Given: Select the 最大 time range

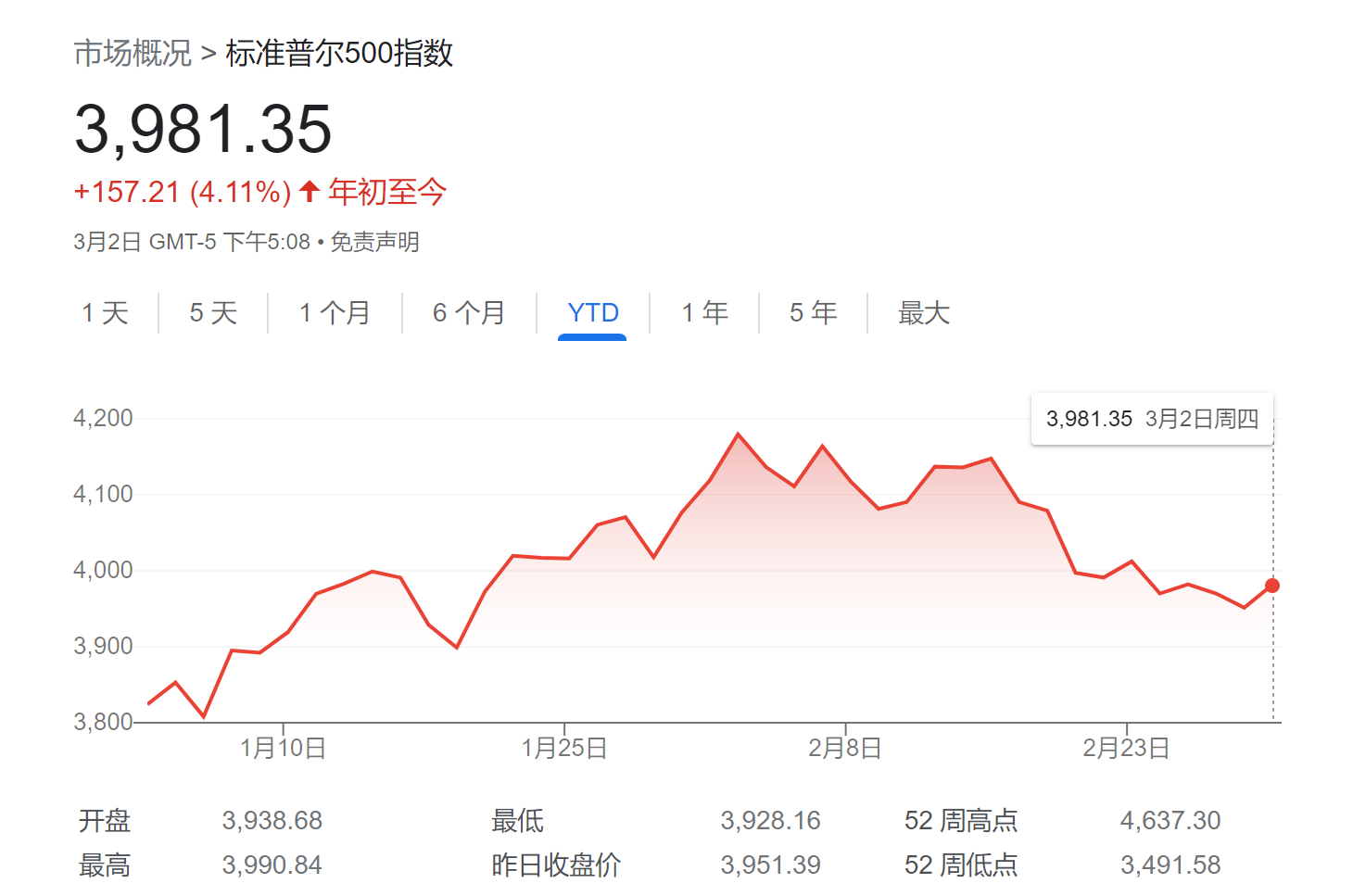Looking at the screenshot, I should coord(924,313).
